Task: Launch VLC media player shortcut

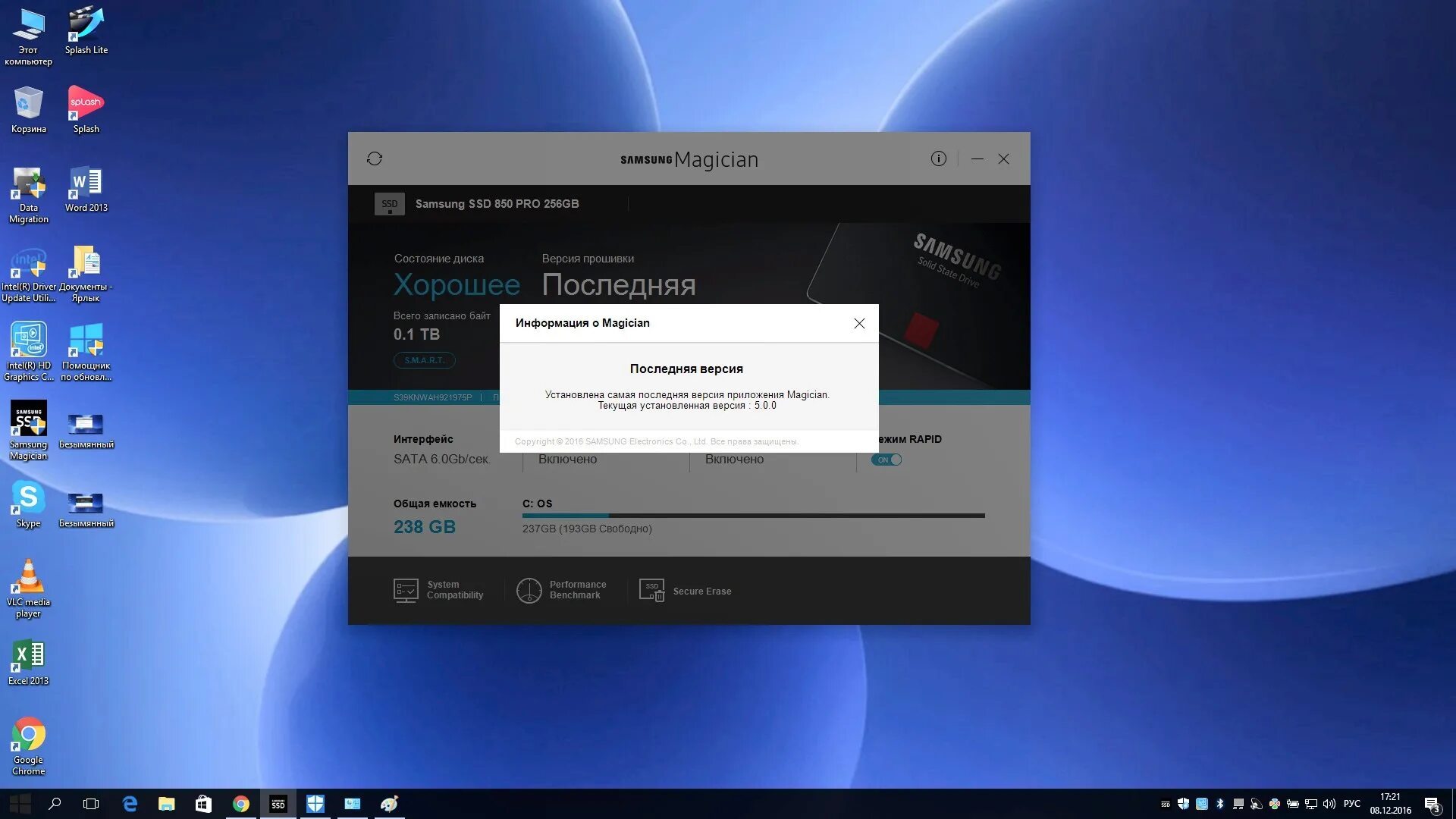Action: (x=29, y=588)
